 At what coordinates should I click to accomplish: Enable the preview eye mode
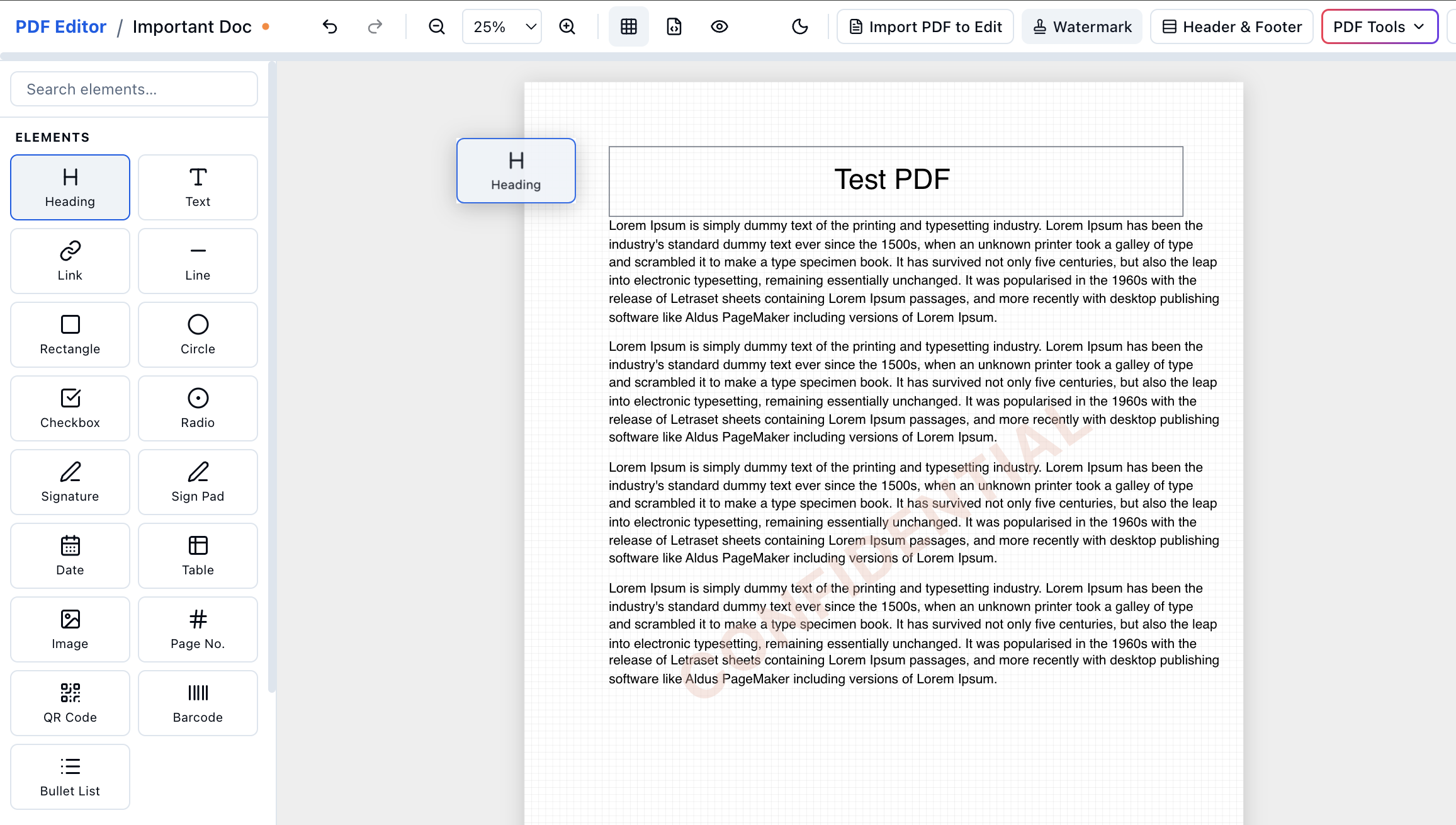pos(719,26)
